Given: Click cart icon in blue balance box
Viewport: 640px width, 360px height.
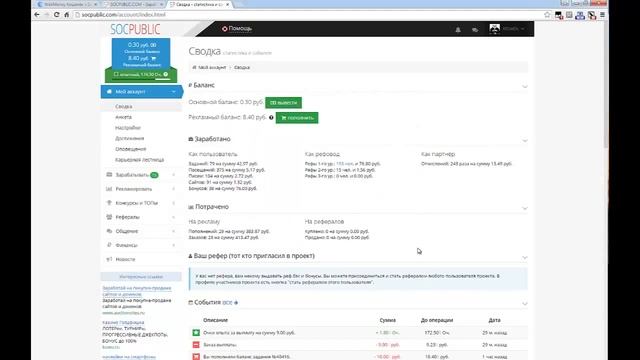Looking at the screenshot, I should pos(153,58).
